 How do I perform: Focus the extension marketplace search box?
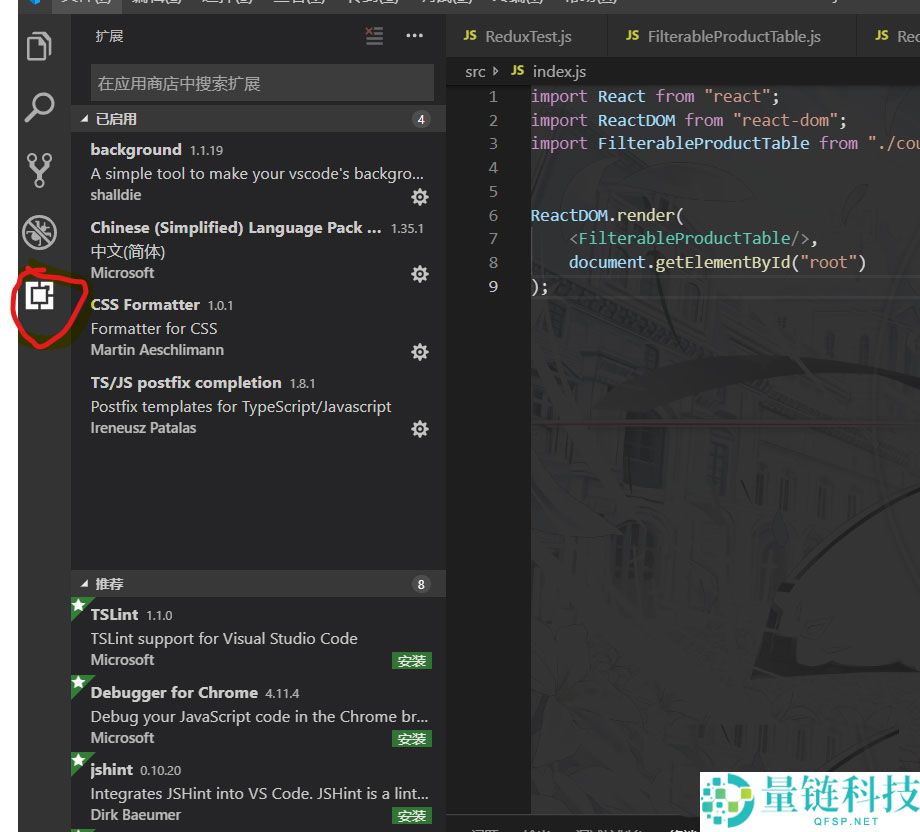tap(262, 83)
